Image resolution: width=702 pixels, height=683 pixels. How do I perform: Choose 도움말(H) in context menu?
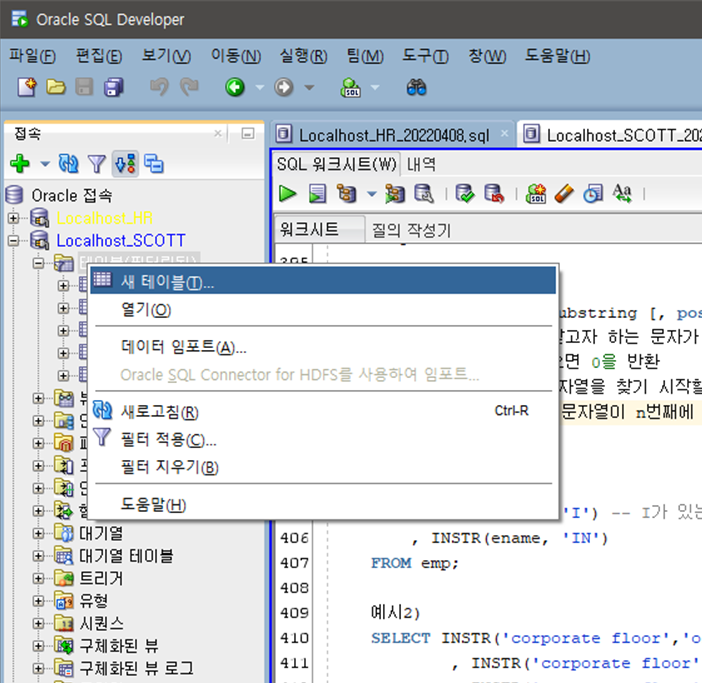(x=323, y=504)
